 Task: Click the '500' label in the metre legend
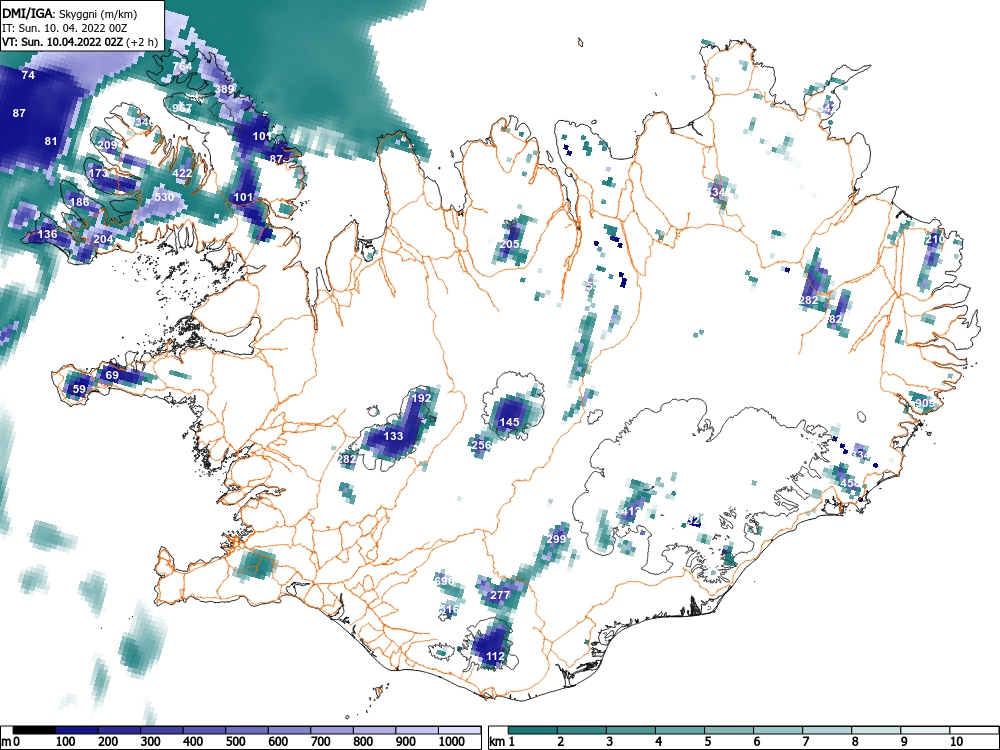click(235, 742)
